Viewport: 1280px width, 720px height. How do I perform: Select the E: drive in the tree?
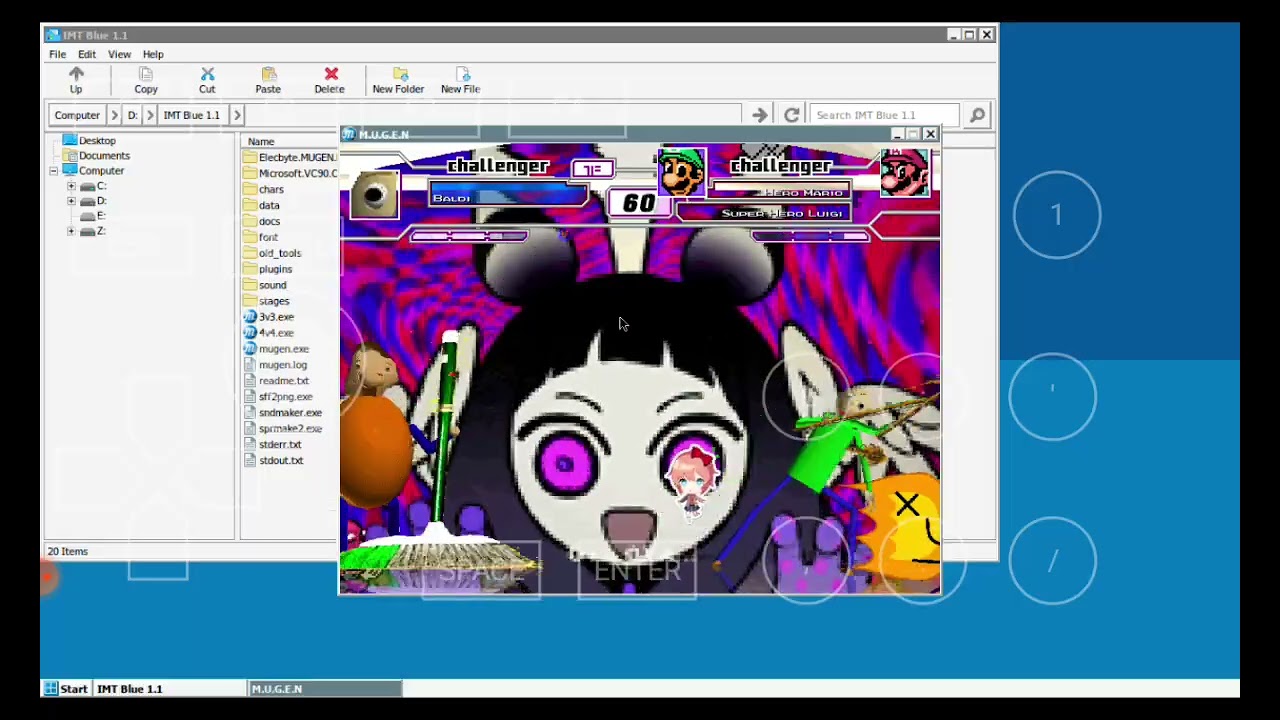pyautogui.click(x=100, y=216)
